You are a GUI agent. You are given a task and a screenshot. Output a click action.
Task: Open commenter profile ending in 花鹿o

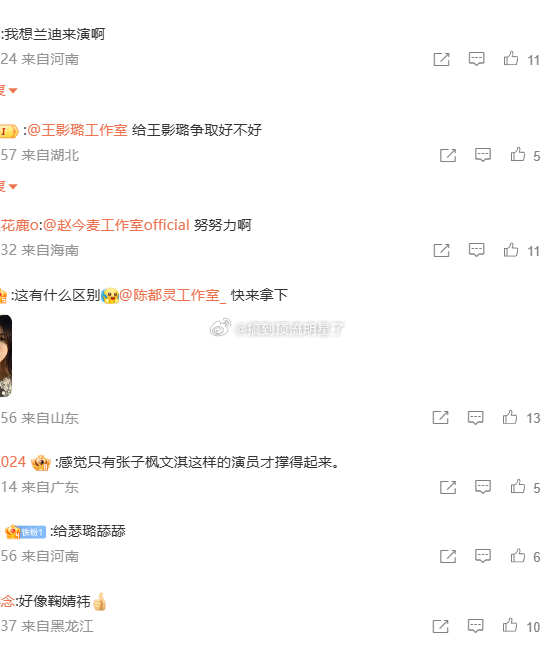(x=19, y=225)
